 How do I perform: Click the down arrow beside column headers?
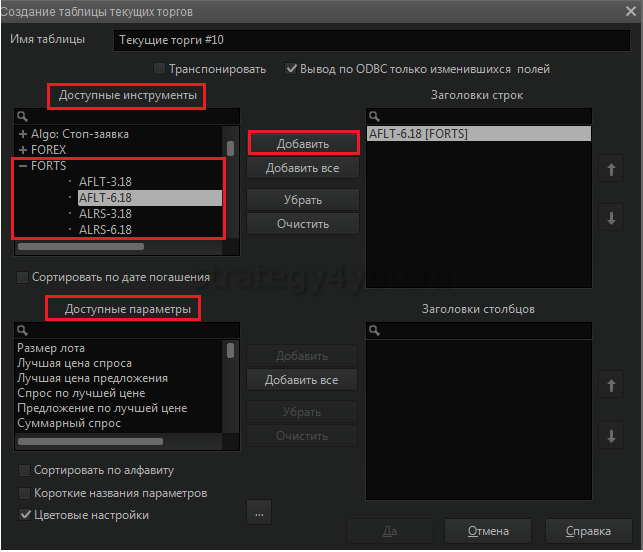pyautogui.click(x=610, y=435)
